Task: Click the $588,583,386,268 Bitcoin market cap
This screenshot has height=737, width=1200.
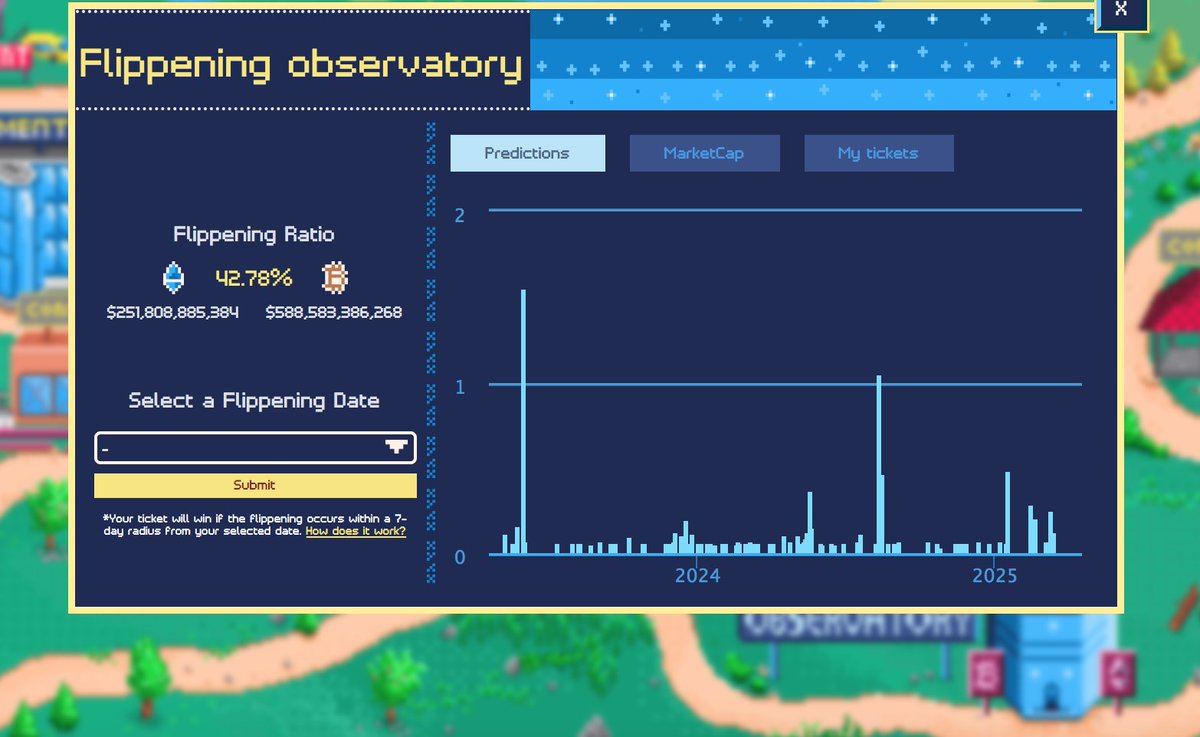Action: [x=334, y=313]
